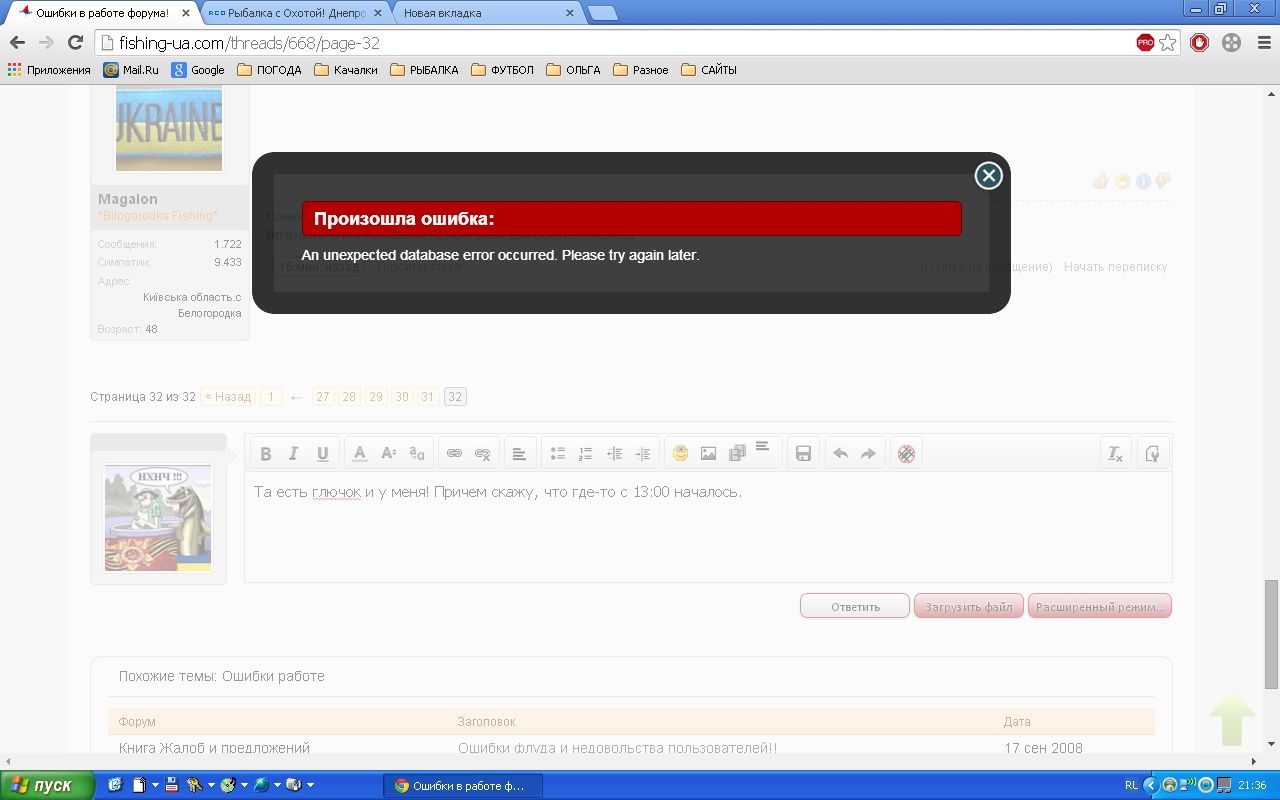Switch to the Новая вкладка tab
This screenshot has height=800, width=1280.
click(x=480, y=14)
